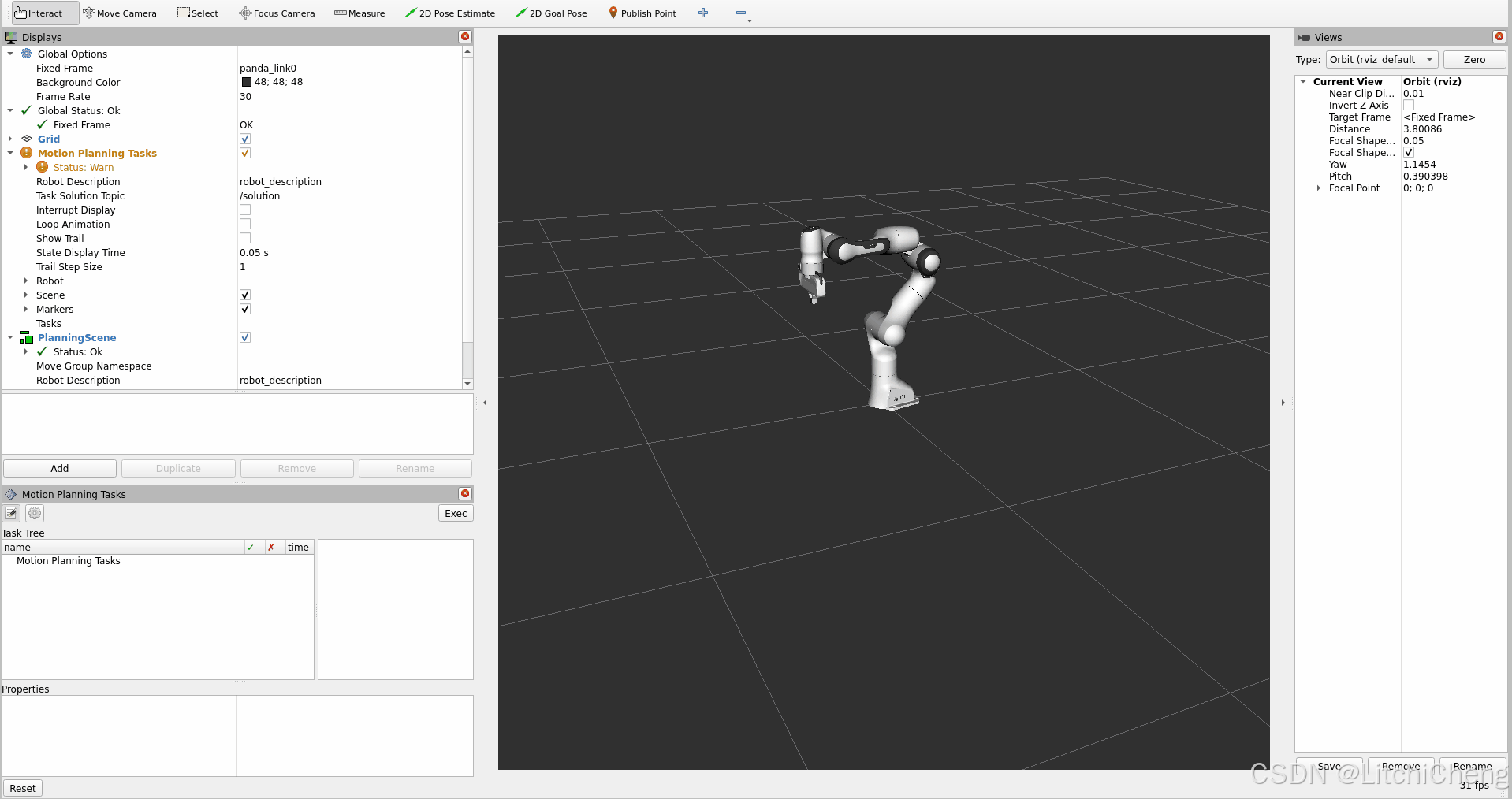Expand the Markers tree node
Image resolution: width=1512 pixels, height=799 pixels.
point(26,309)
